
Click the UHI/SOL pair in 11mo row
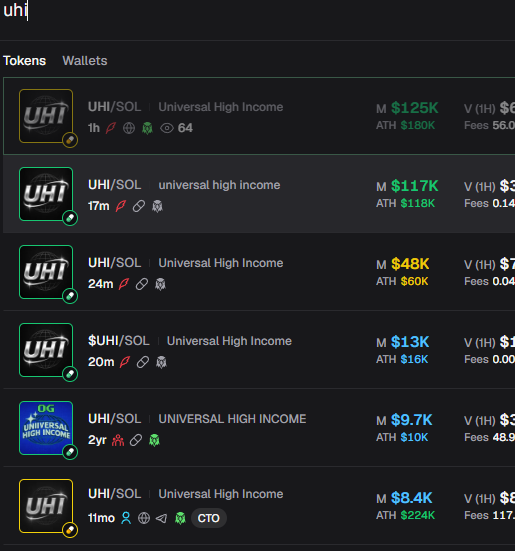[115, 494]
